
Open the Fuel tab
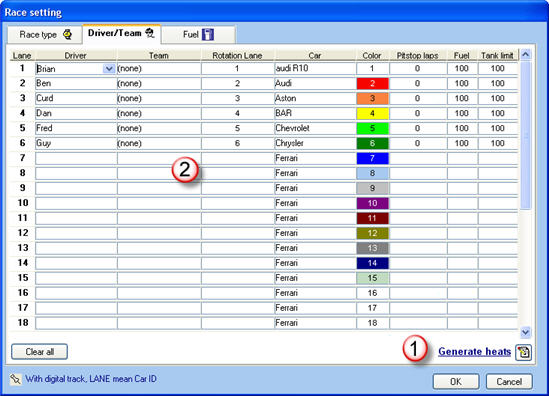pos(198,35)
